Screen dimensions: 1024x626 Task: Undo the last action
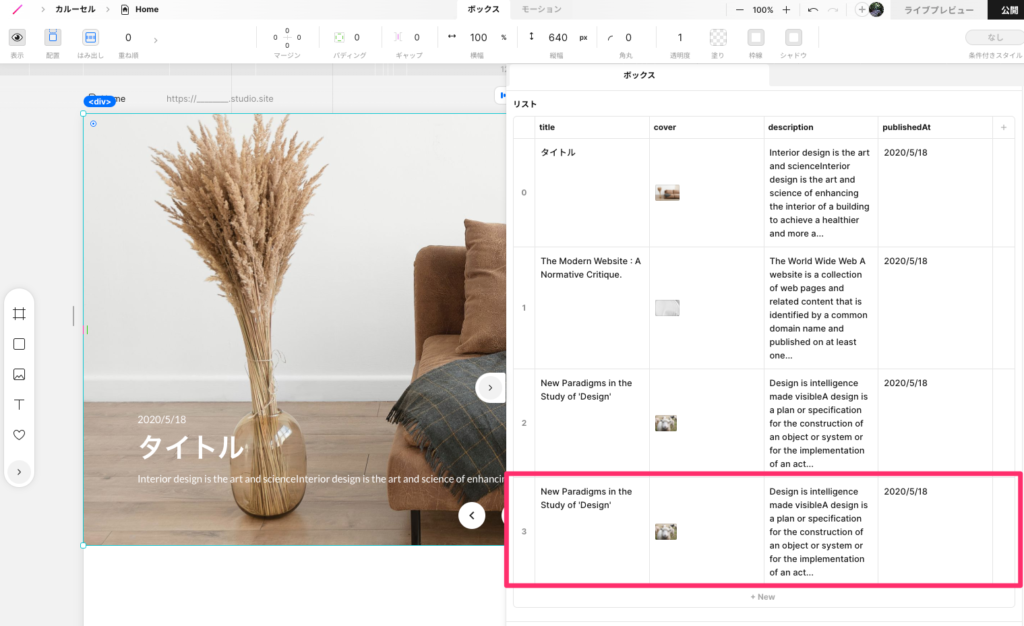813,10
